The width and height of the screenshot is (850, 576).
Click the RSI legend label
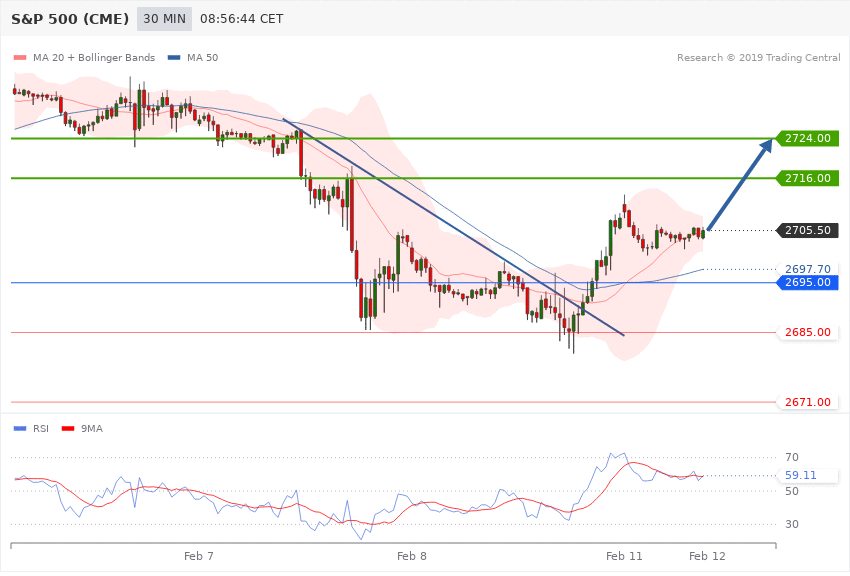point(41,429)
